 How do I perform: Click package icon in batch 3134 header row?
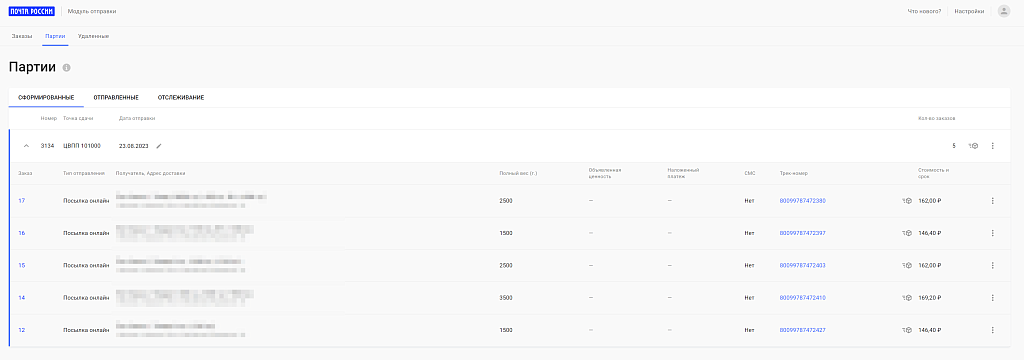click(x=973, y=146)
